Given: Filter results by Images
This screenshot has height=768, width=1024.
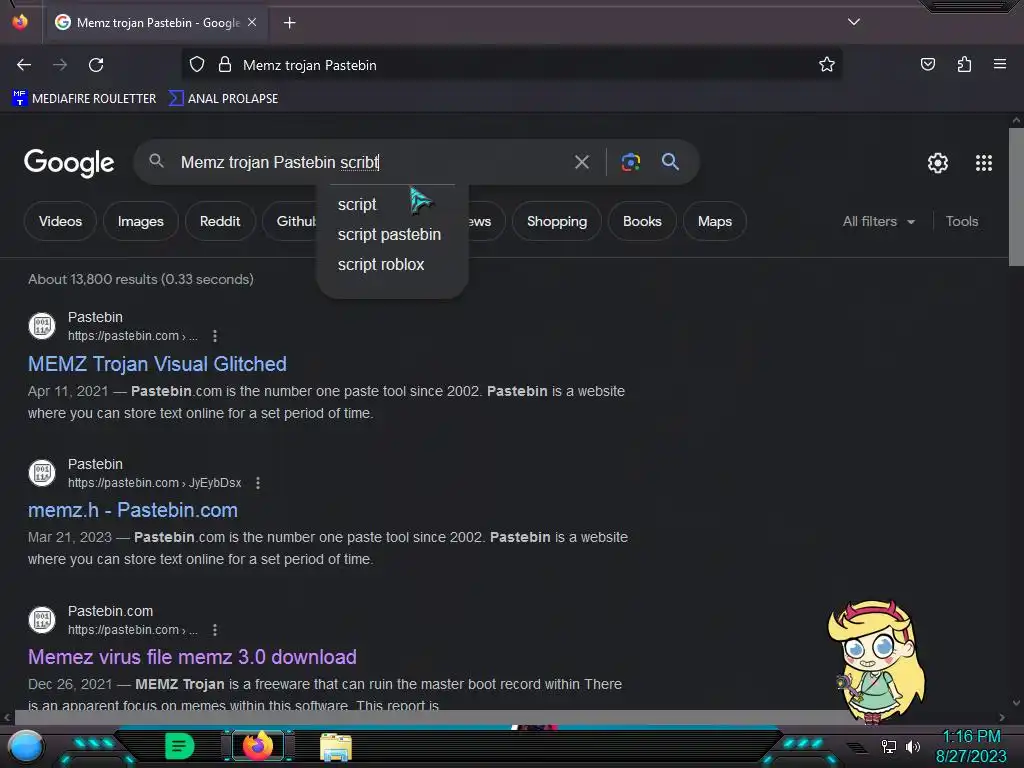Looking at the screenshot, I should [140, 221].
